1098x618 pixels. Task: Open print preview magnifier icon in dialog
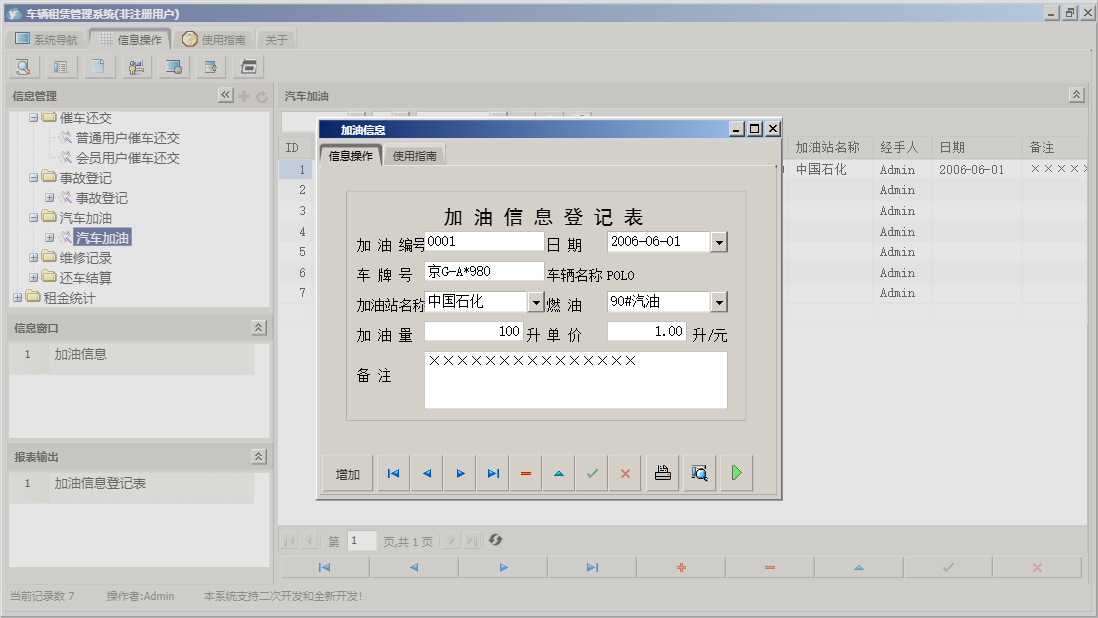700,474
